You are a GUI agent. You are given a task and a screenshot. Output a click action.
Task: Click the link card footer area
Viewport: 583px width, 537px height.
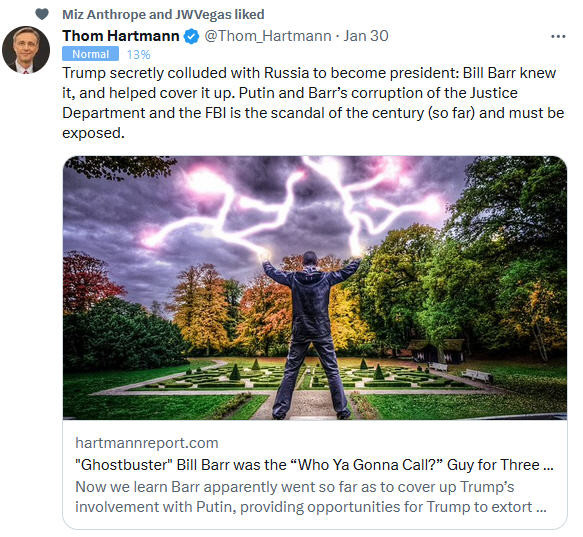(x=315, y=475)
